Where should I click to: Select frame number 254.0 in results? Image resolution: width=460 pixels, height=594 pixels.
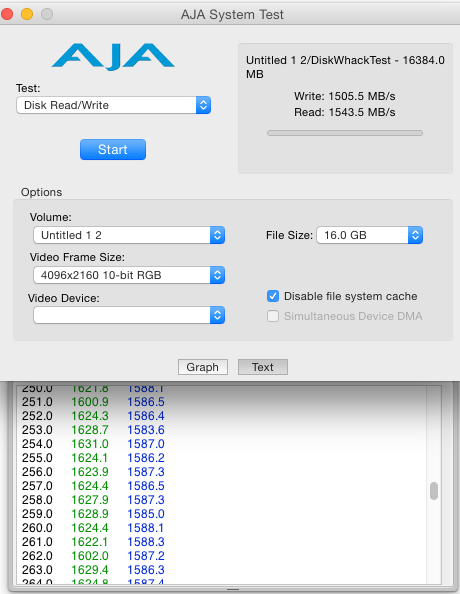pos(37,444)
